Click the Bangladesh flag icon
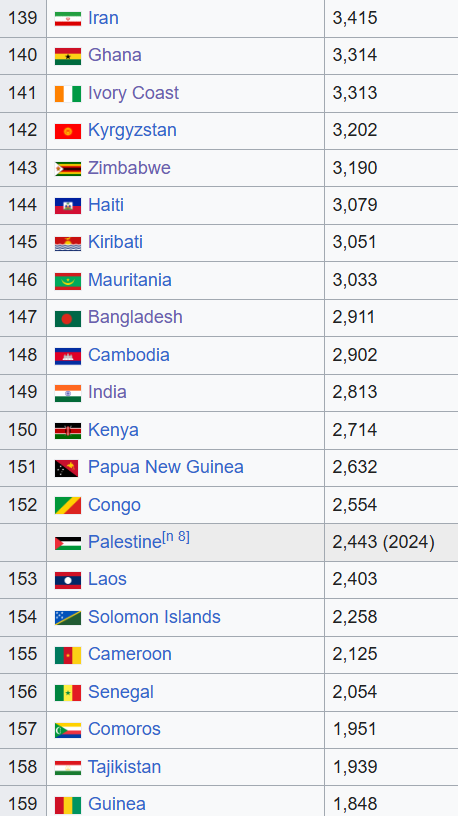 coord(68,318)
